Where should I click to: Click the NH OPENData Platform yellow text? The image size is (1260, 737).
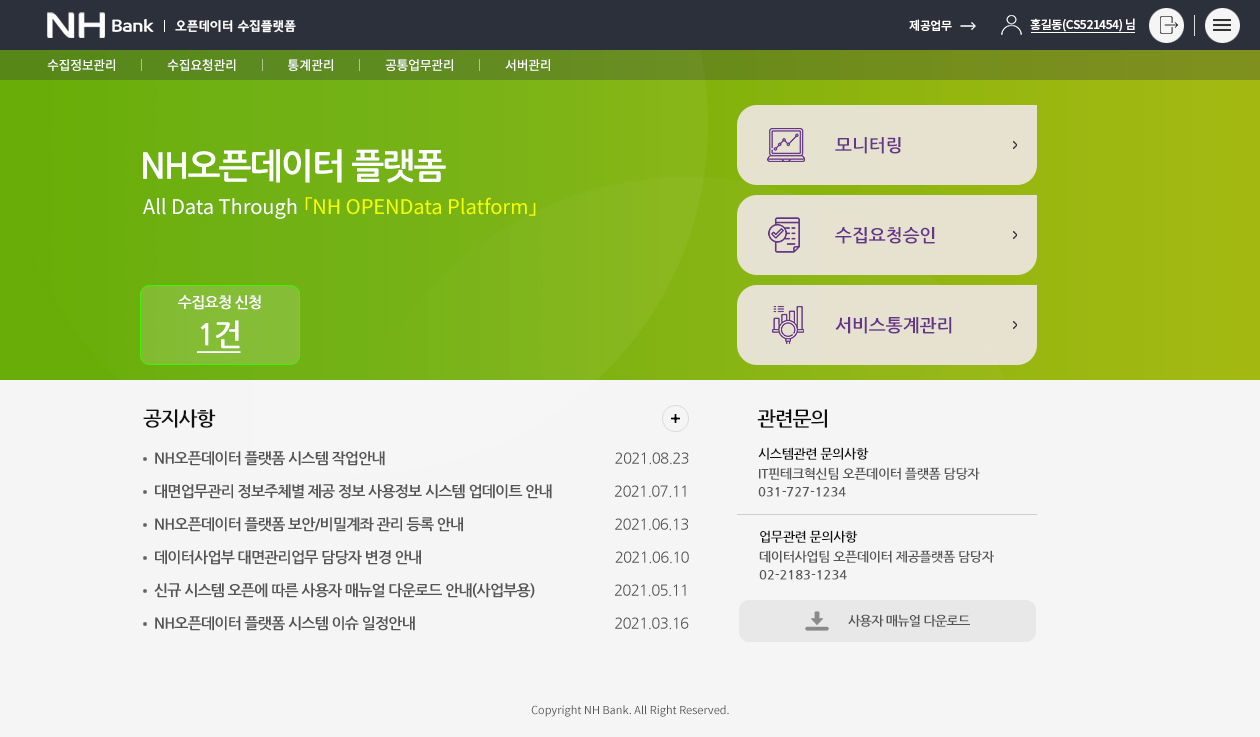point(420,207)
